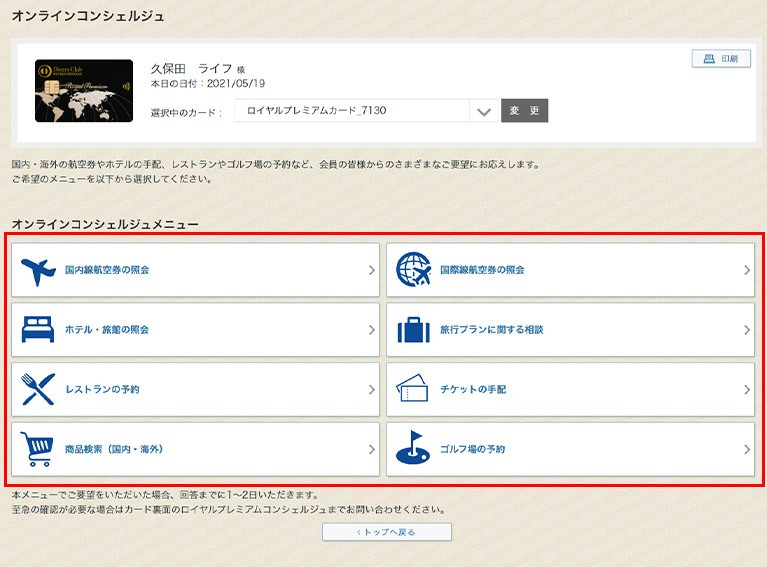This screenshot has width=767, height=567.
Task: Open チケットの手配 menu label
Action: point(473,389)
